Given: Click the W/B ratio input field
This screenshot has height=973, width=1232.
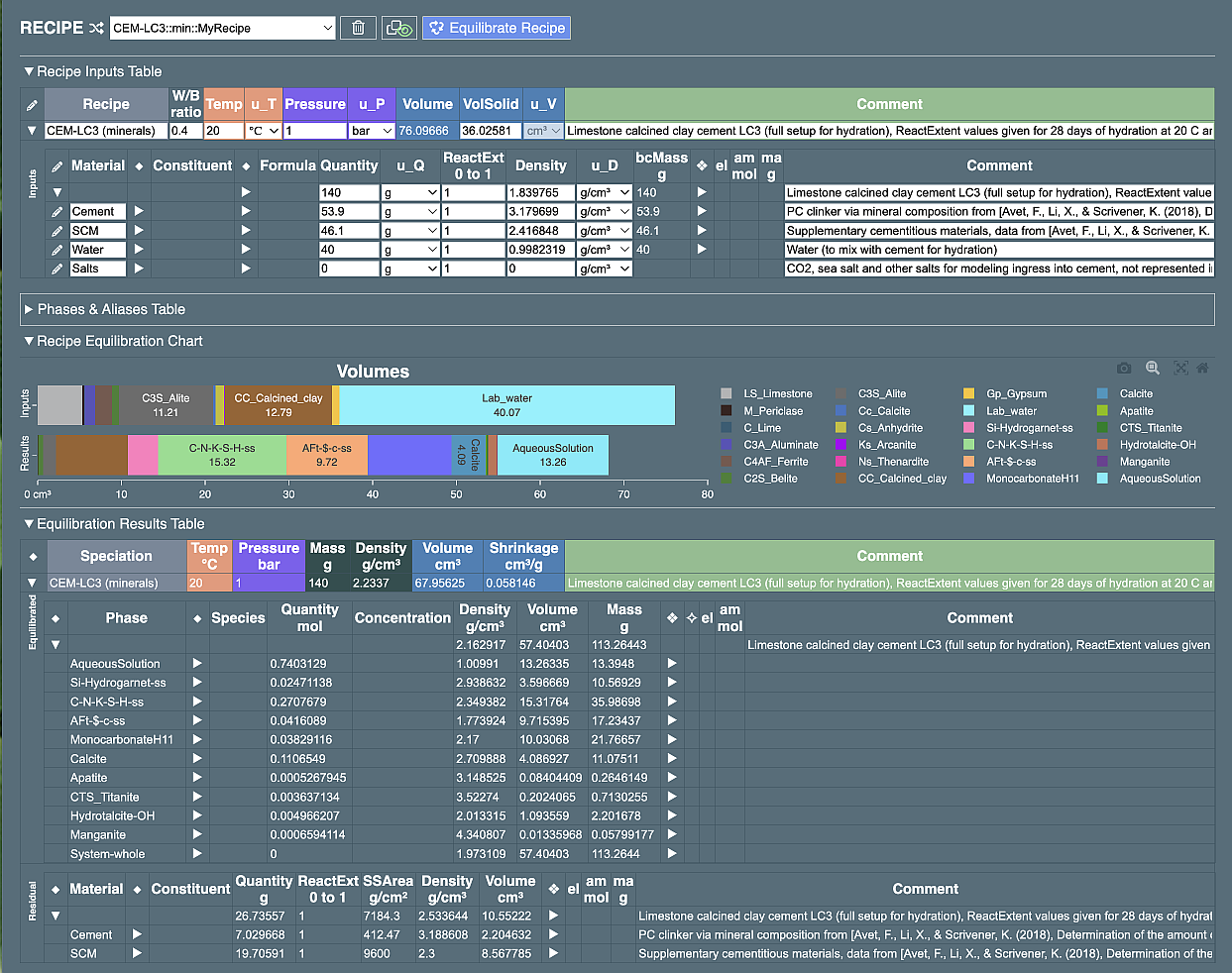Looking at the screenshot, I should [x=184, y=130].
